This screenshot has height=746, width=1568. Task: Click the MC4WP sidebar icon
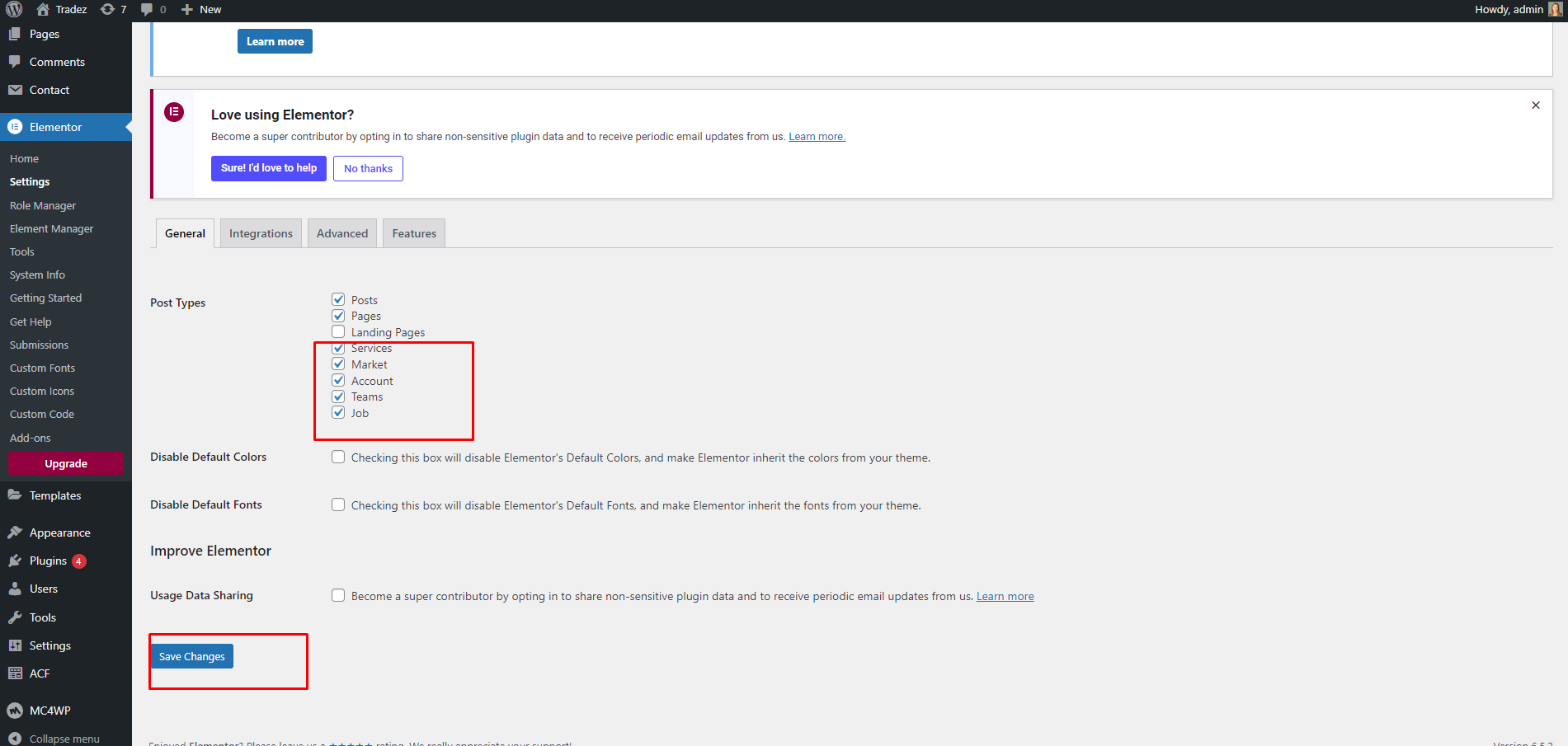point(15,711)
